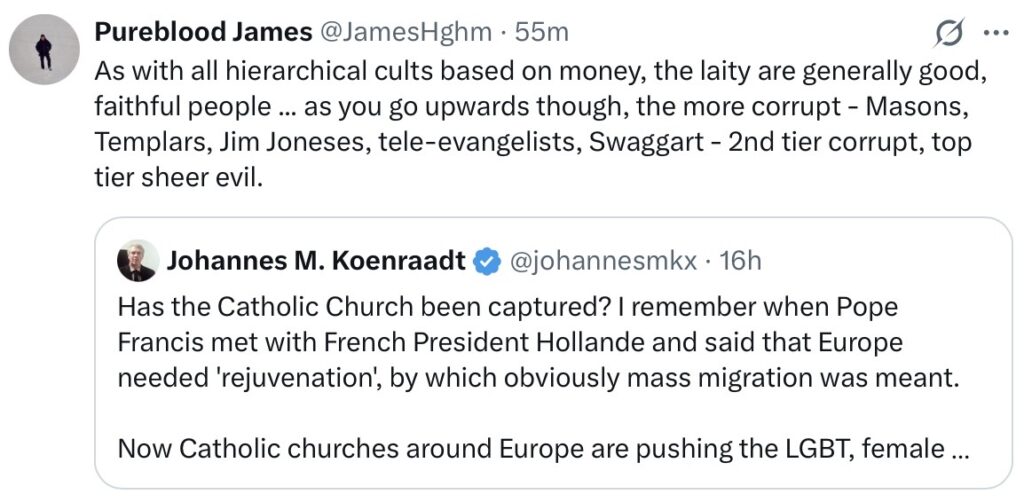Screen dimensions: 1024x502
Task: Click the Johannes M. Koenraadt name
Action: coord(317,262)
